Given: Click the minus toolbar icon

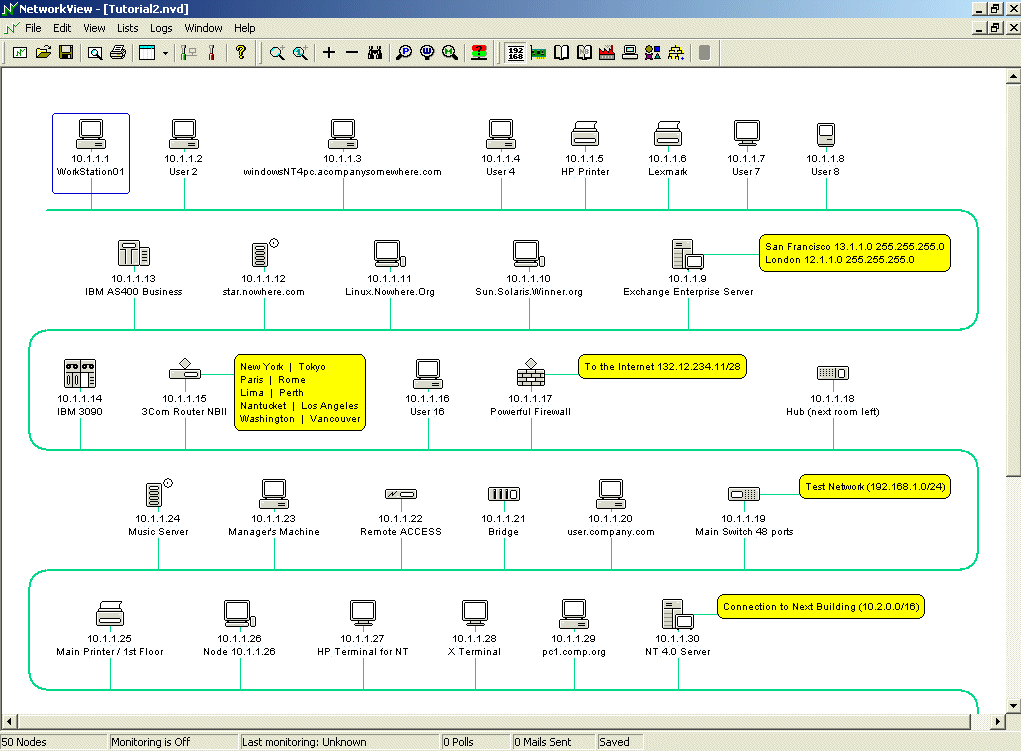Looking at the screenshot, I should (x=352, y=53).
